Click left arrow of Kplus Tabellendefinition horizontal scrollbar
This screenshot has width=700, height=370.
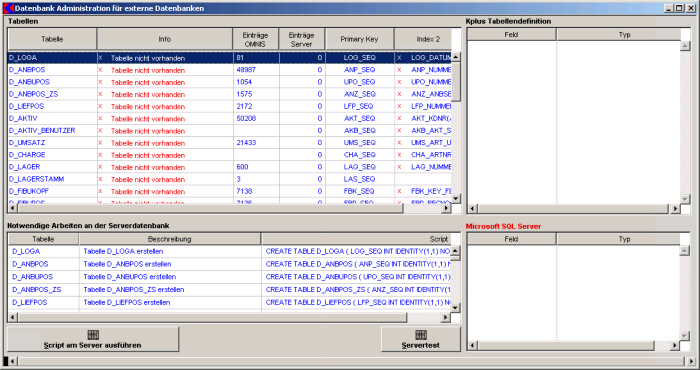coord(472,208)
